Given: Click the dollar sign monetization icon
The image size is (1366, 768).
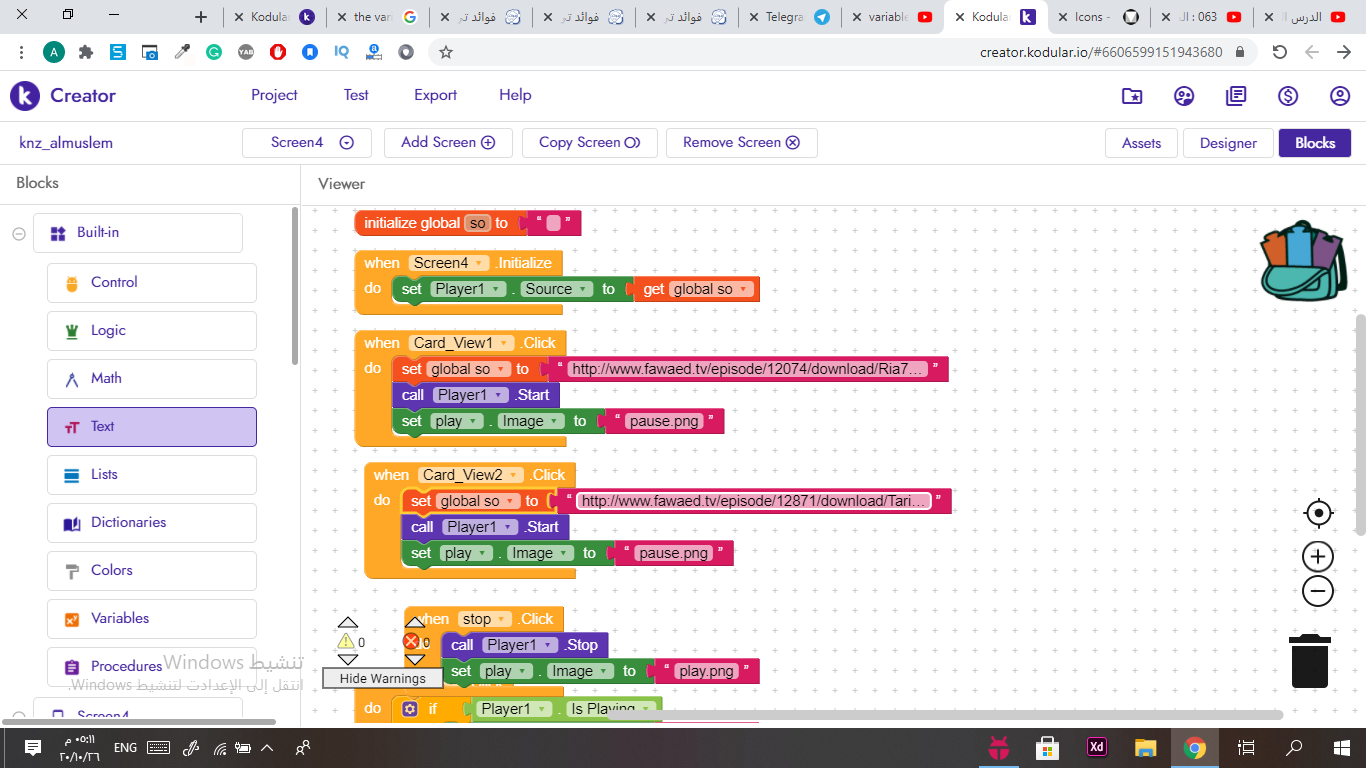Looking at the screenshot, I should click(x=1288, y=96).
